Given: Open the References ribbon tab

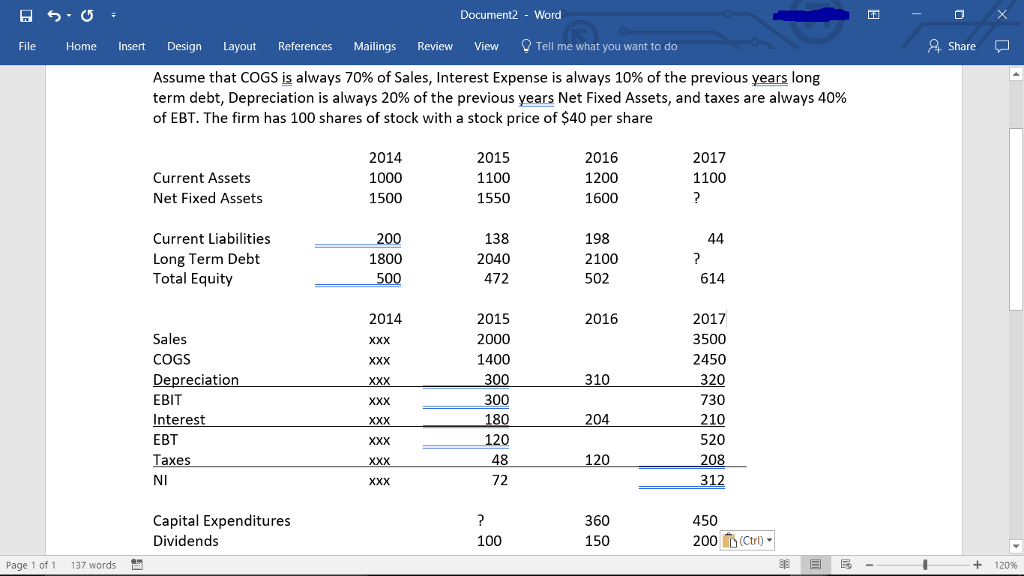Looking at the screenshot, I should (x=305, y=46).
